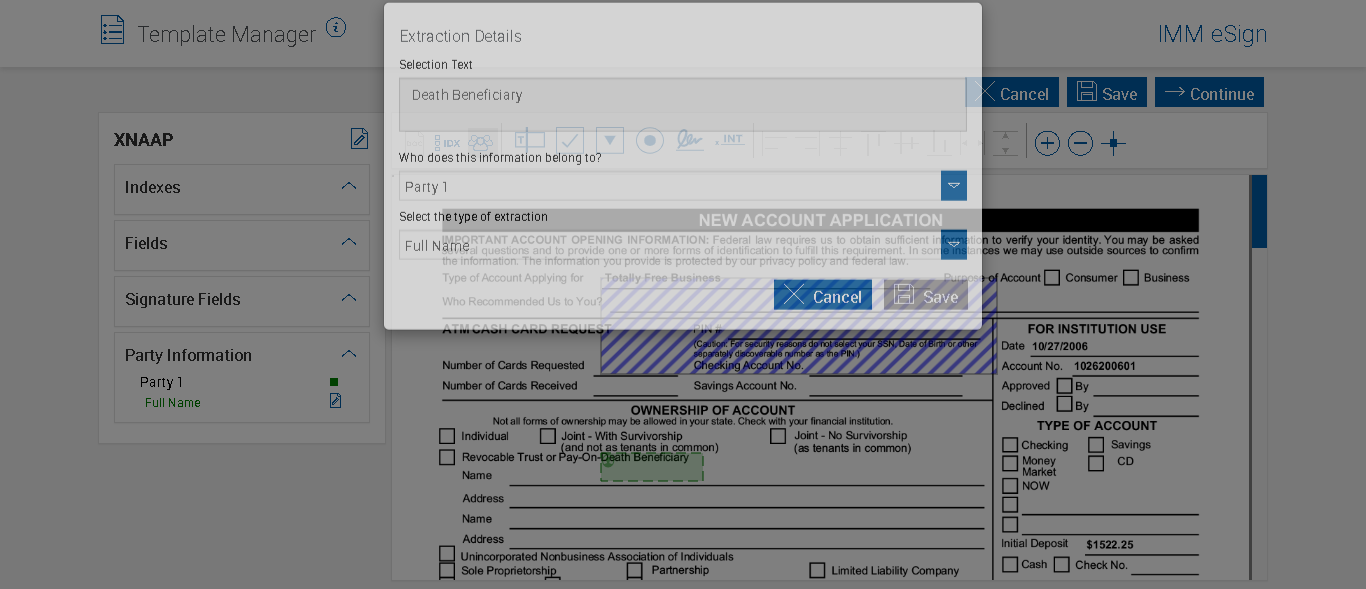1366x589 pixels.
Task: Click the crosshair icon beside zoom out
Action: point(1113,143)
